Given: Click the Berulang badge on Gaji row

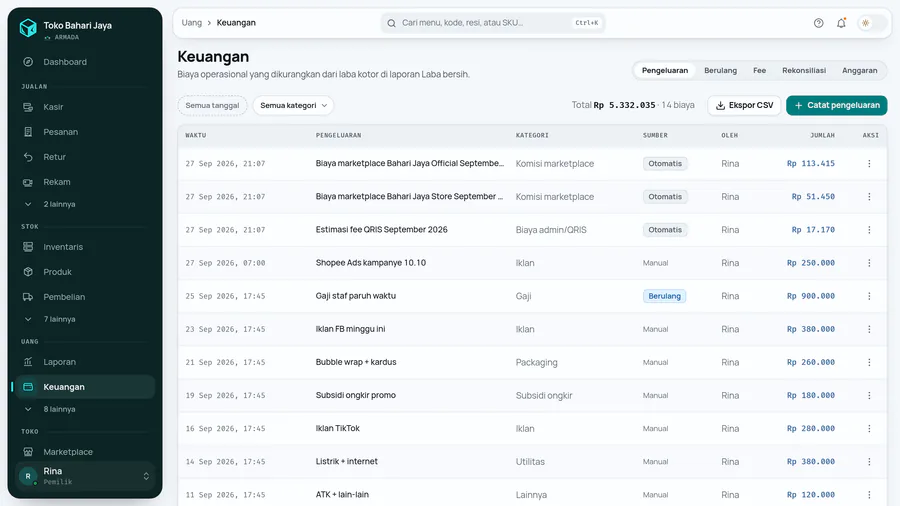Looking at the screenshot, I should point(664,296).
